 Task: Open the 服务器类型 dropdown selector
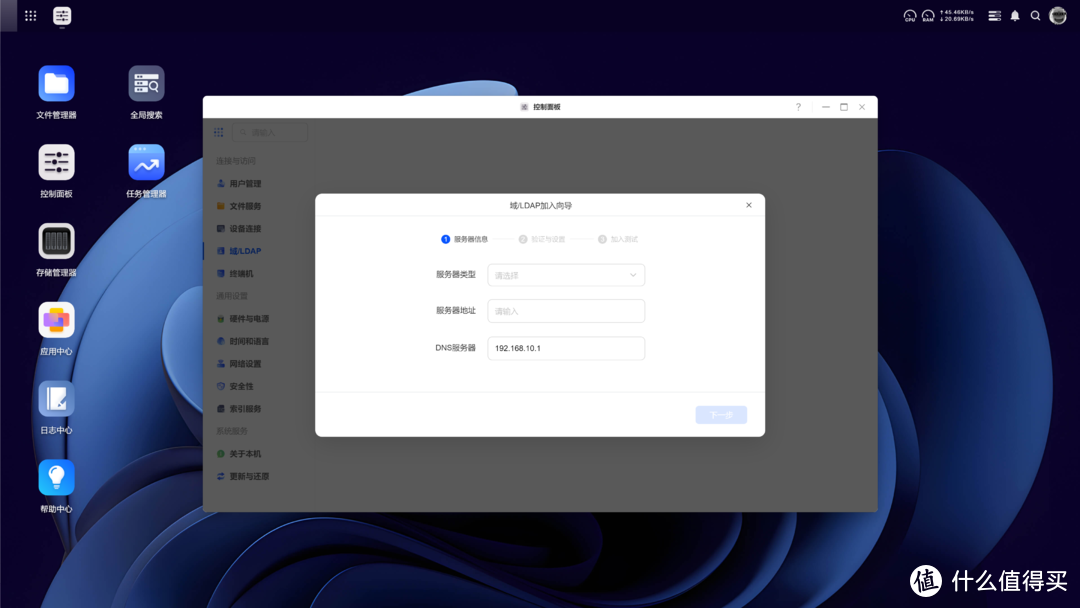coord(566,274)
